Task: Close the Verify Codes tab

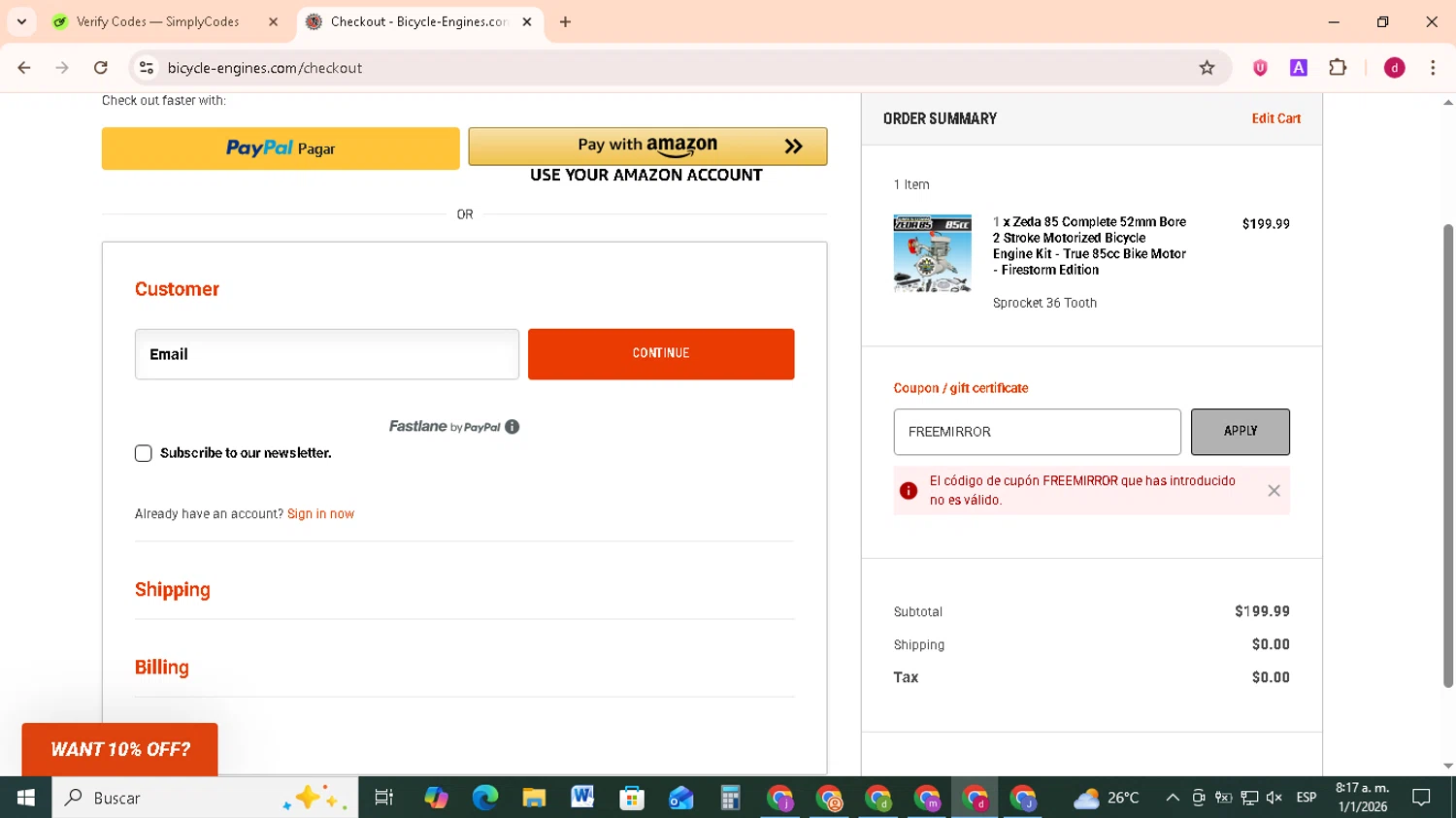Action: [273, 21]
